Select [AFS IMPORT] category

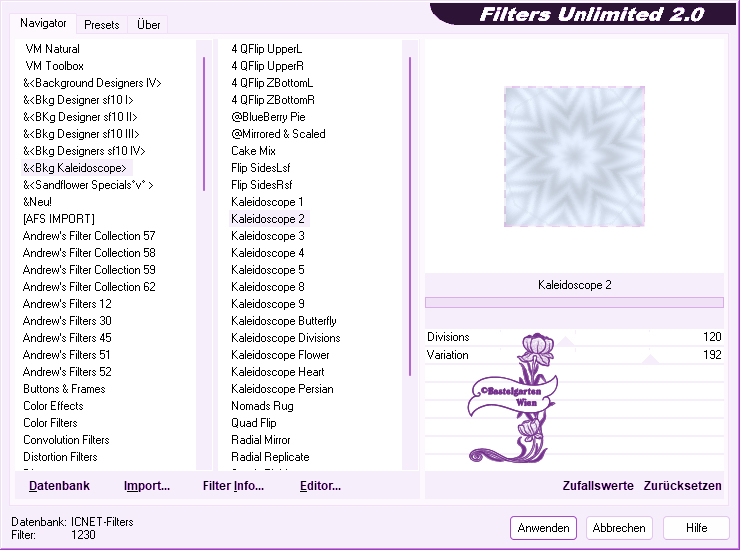(x=59, y=219)
